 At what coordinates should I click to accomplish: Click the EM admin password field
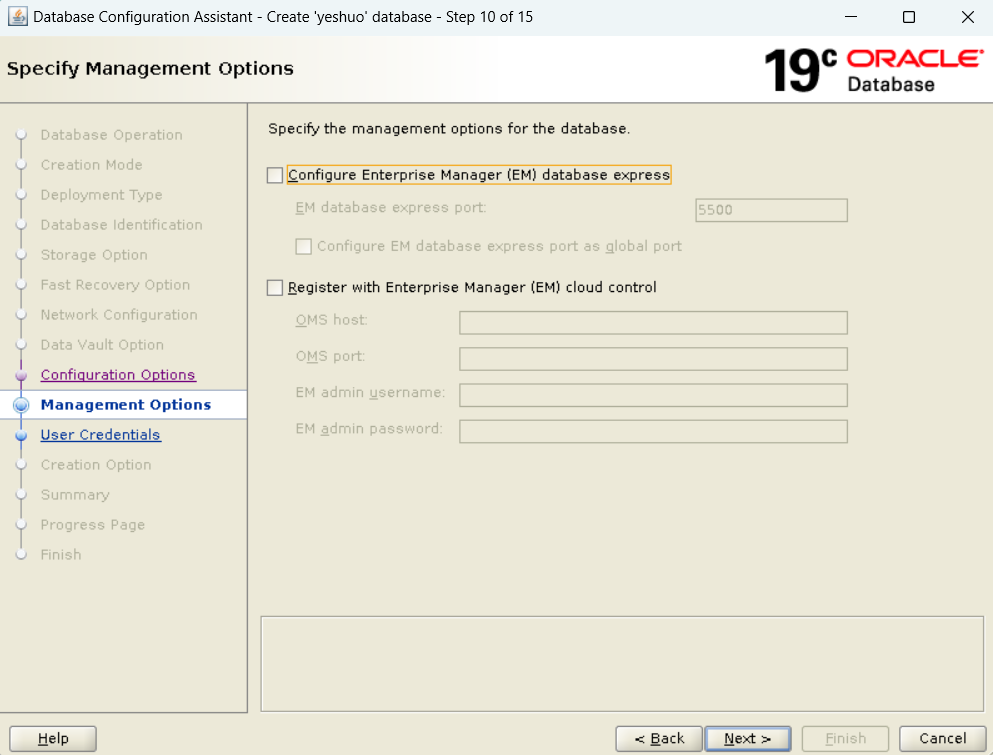[653, 431]
